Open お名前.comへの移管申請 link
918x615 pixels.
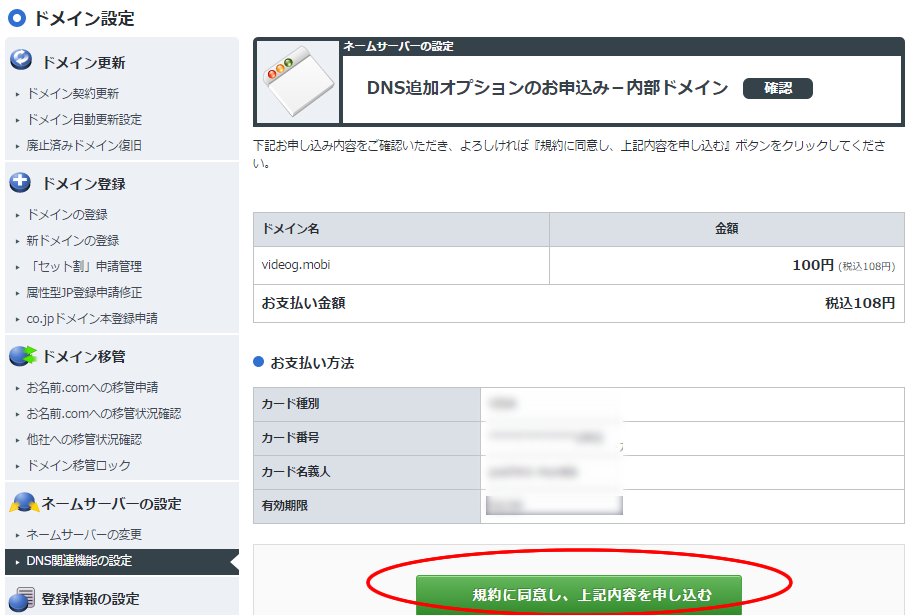92,388
